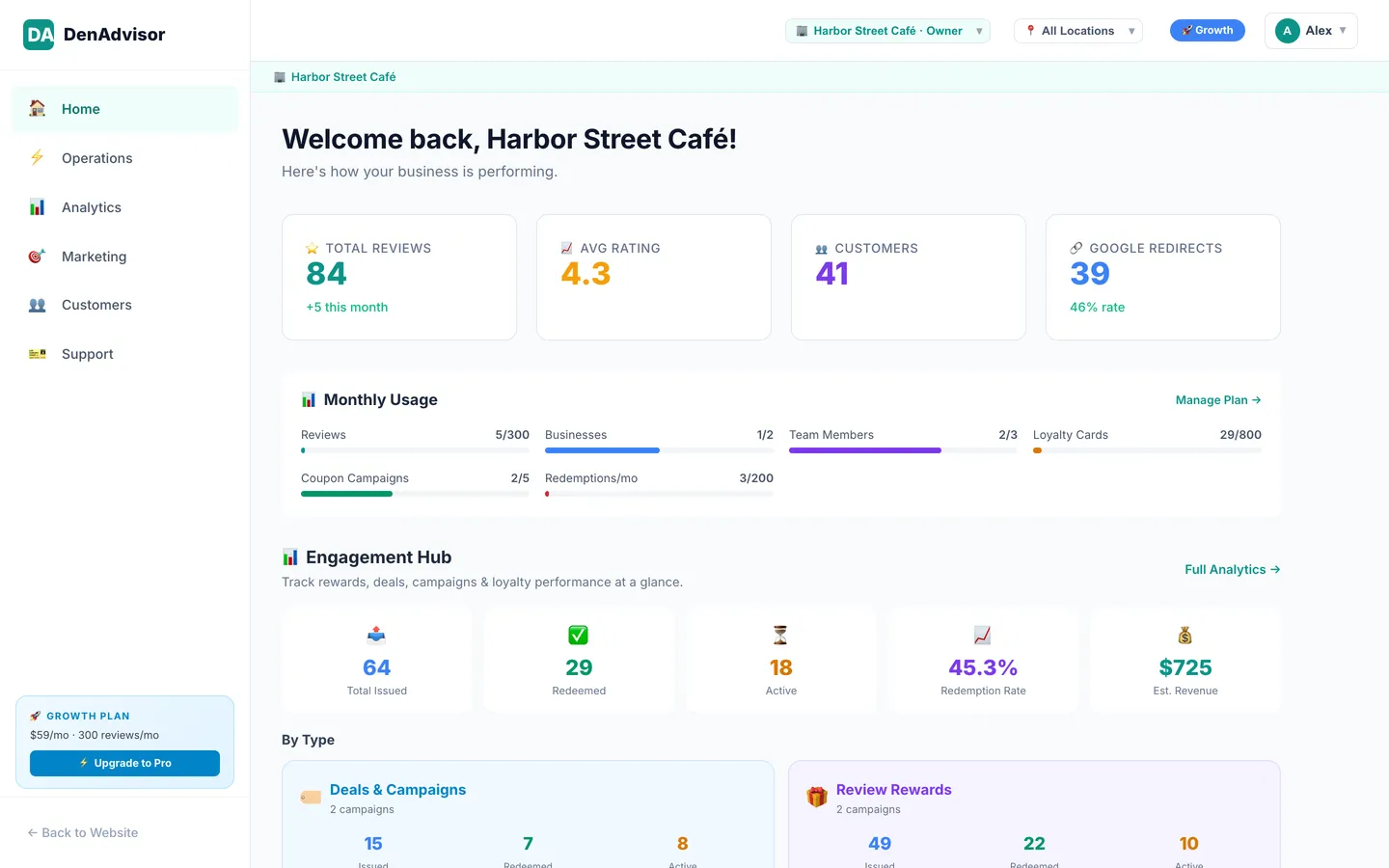Screen dimensions: 1389x868
Task: Click the money bag Est. Revenue icon
Action: (x=1185, y=635)
